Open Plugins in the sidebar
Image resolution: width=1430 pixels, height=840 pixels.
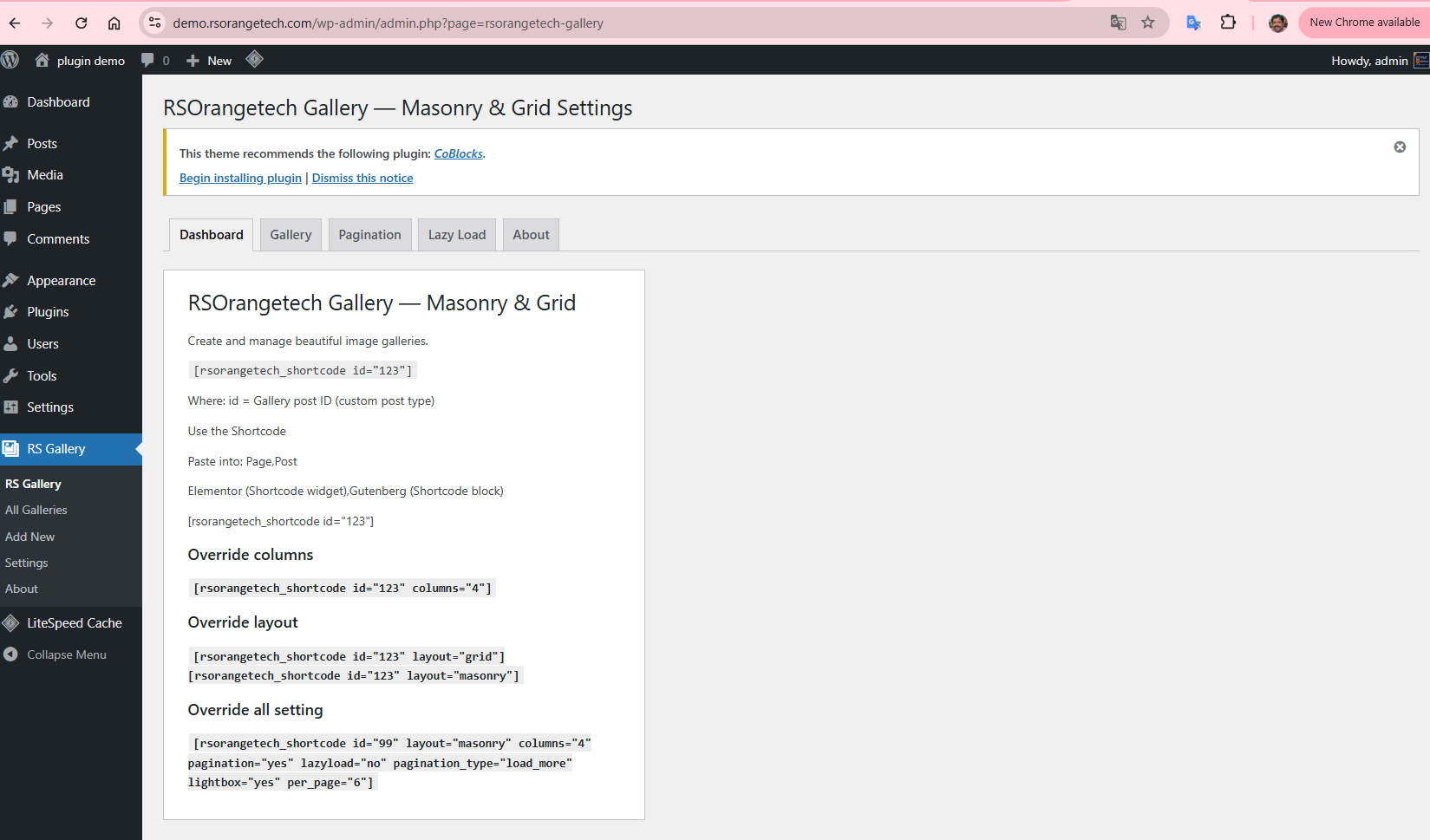[71, 312]
